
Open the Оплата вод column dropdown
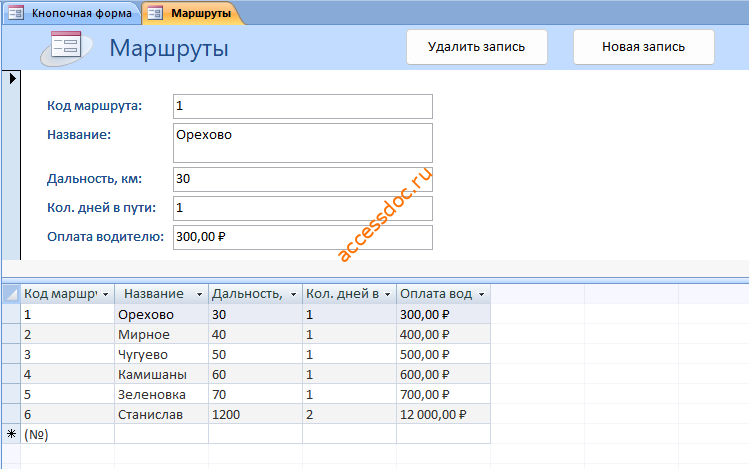[482, 294]
